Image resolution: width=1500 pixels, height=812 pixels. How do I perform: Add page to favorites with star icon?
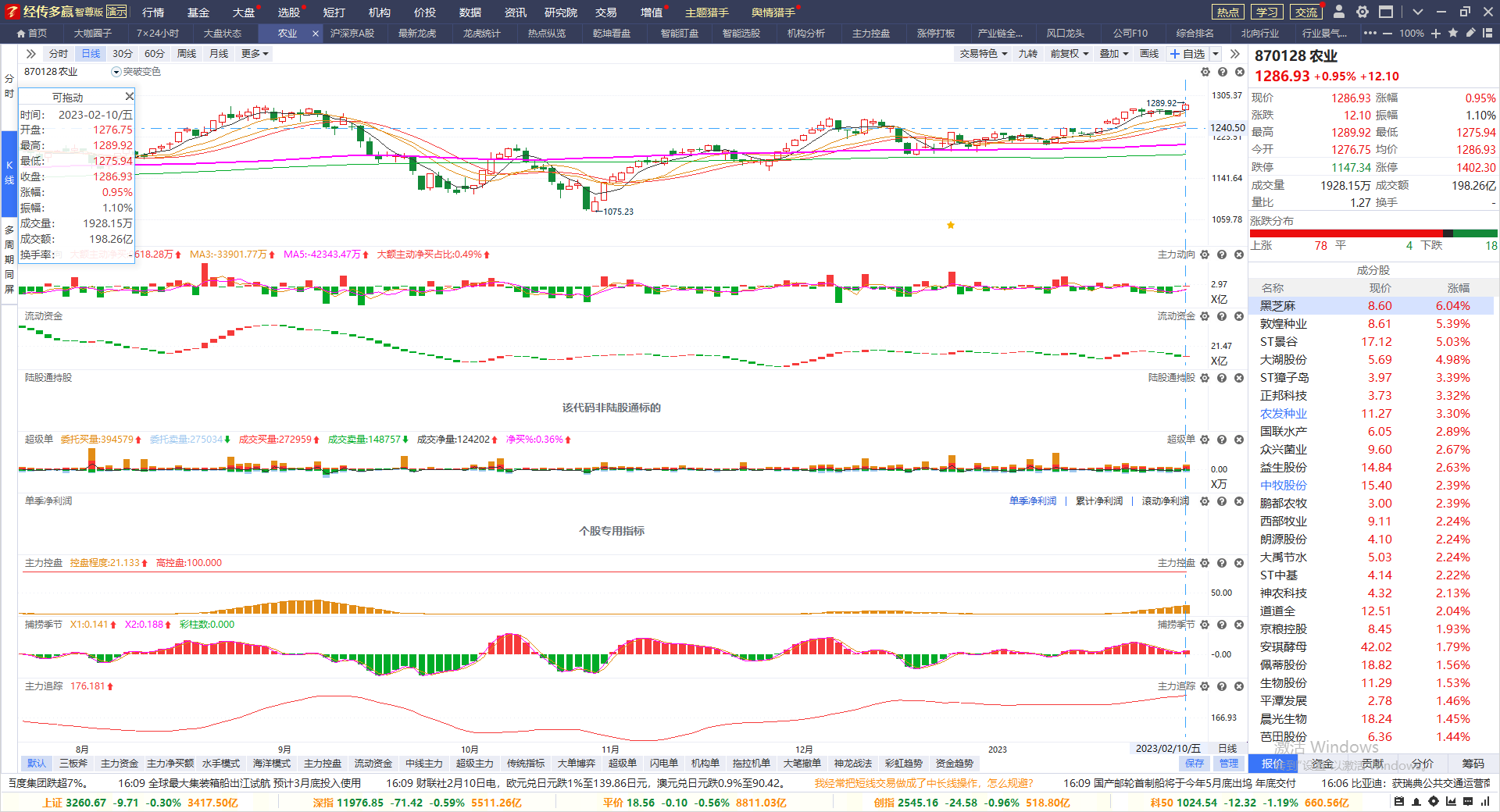tap(1453, 33)
